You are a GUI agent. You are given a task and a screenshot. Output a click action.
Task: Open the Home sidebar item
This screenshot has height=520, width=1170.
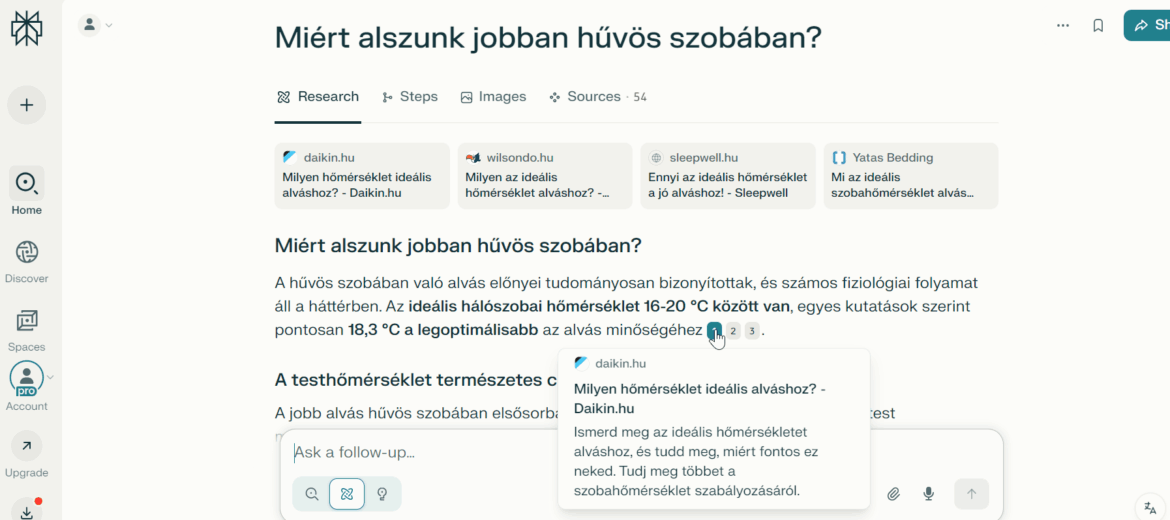(x=26, y=191)
